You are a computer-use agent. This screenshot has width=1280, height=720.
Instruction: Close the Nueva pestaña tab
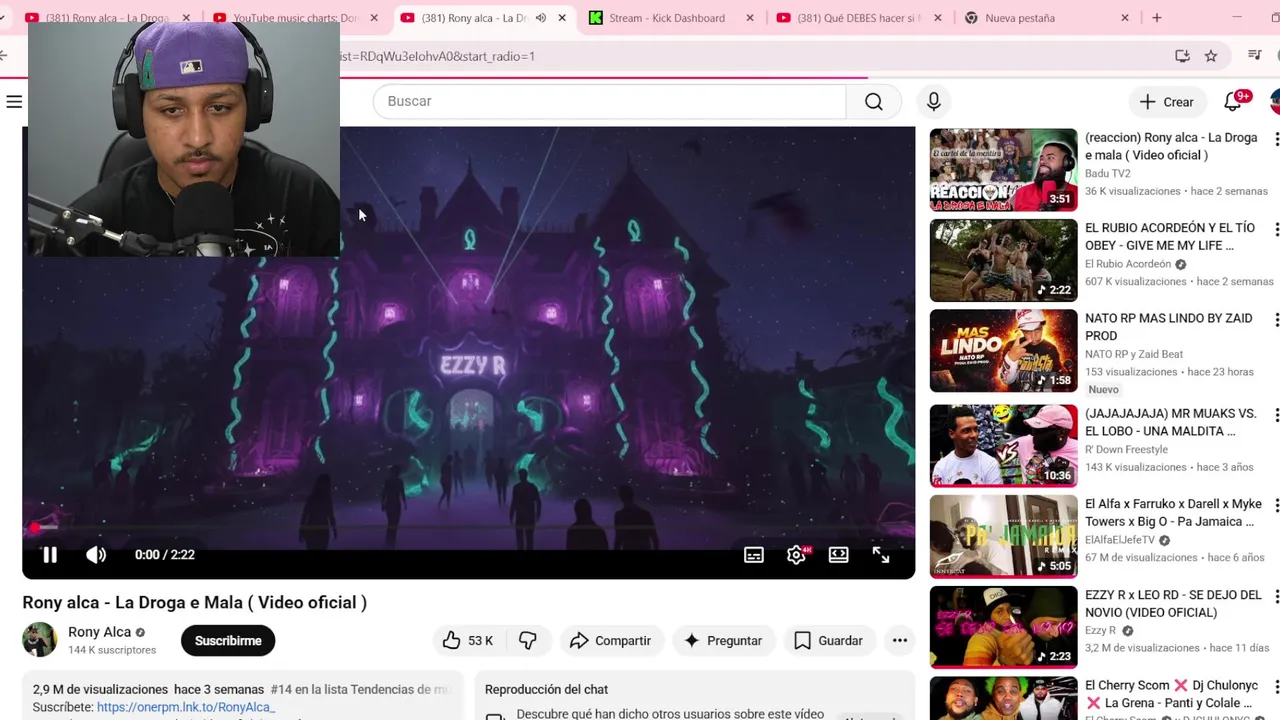1125,18
